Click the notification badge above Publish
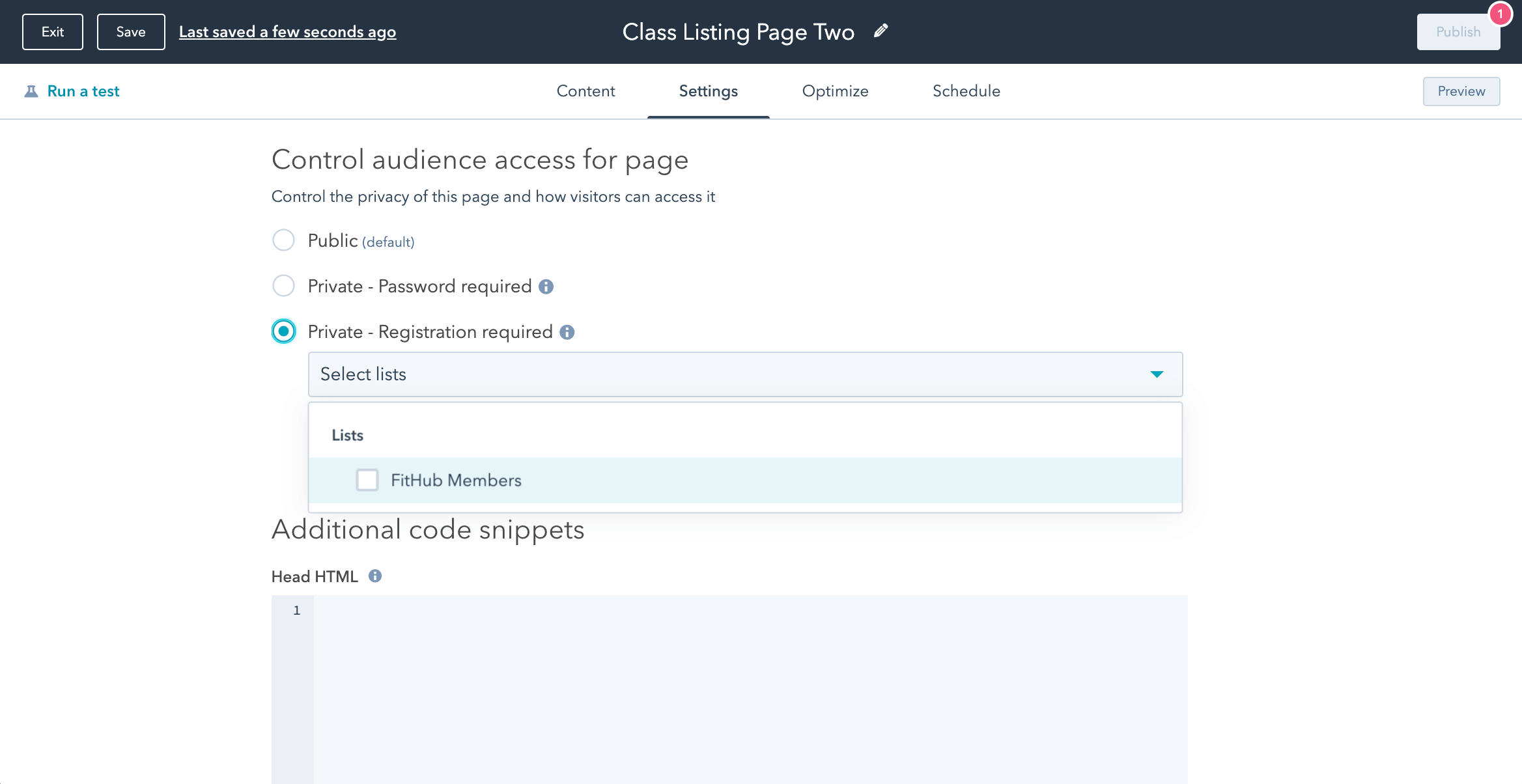Viewport: 1522px width, 784px height. click(x=1501, y=12)
